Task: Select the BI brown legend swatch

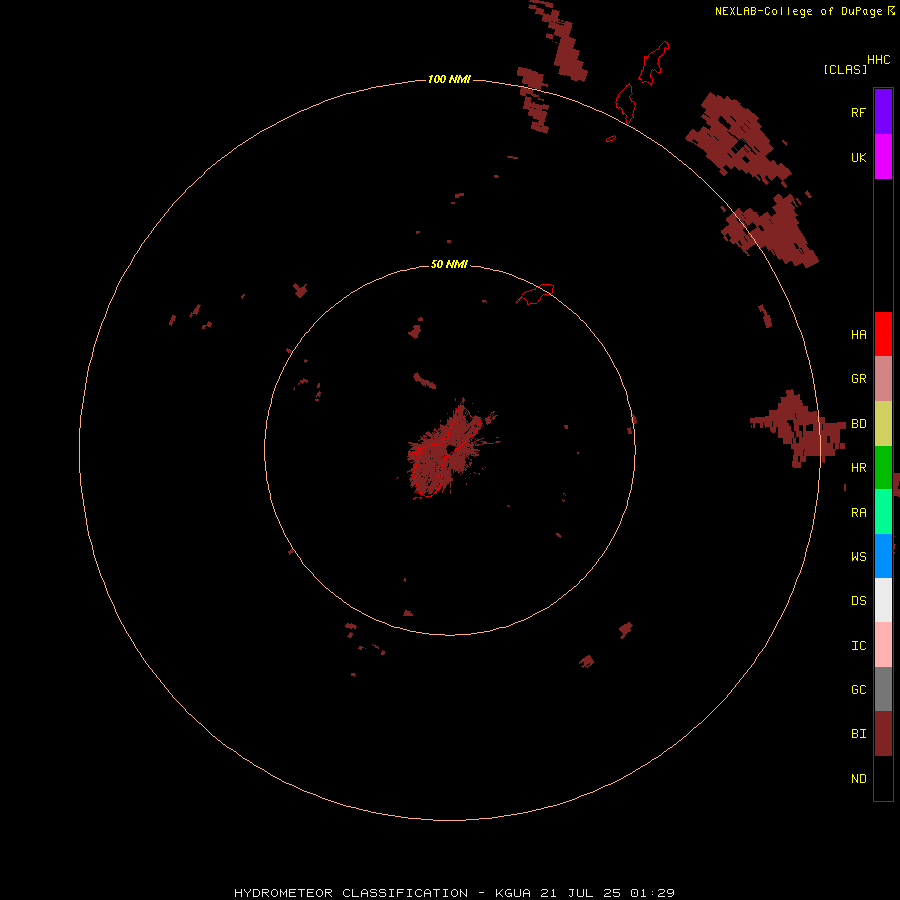Action: pyautogui.click(x=883, y=734)
